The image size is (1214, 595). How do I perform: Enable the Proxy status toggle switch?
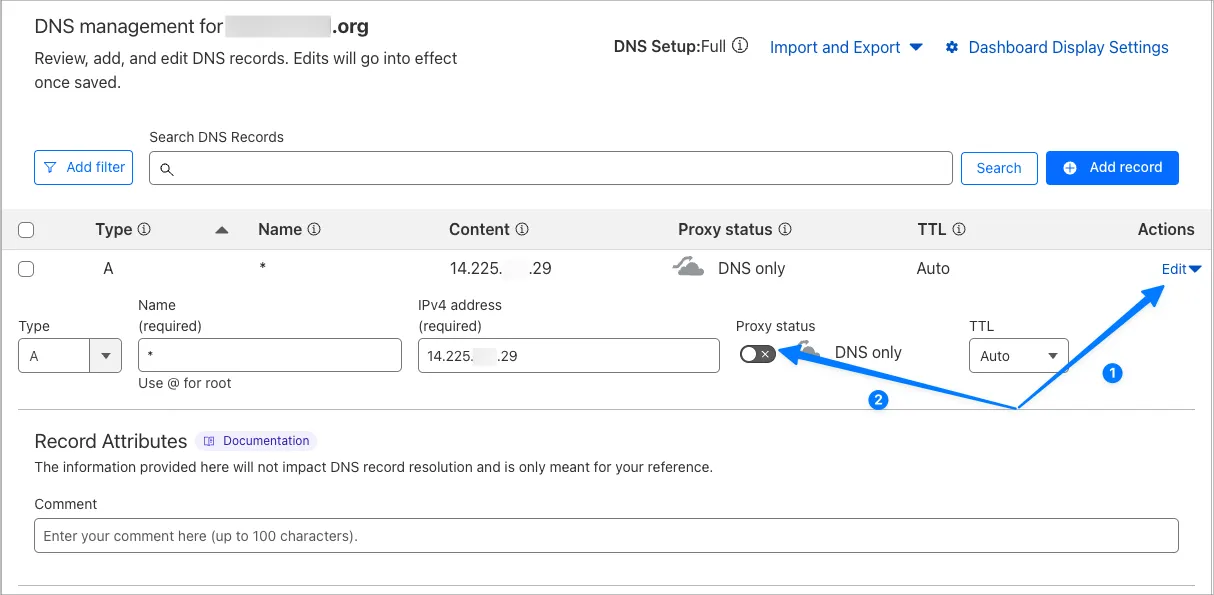tap(757, 354)
